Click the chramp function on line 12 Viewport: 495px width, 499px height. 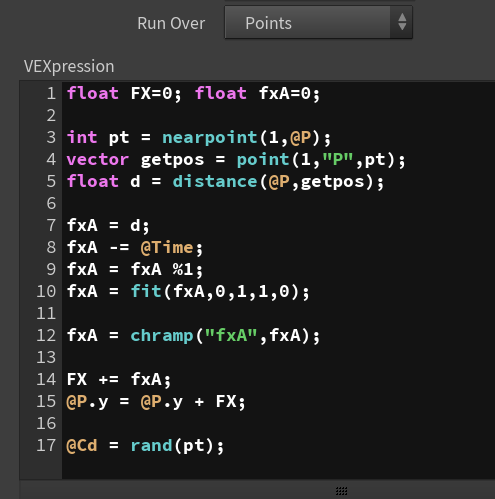point(162,335)
